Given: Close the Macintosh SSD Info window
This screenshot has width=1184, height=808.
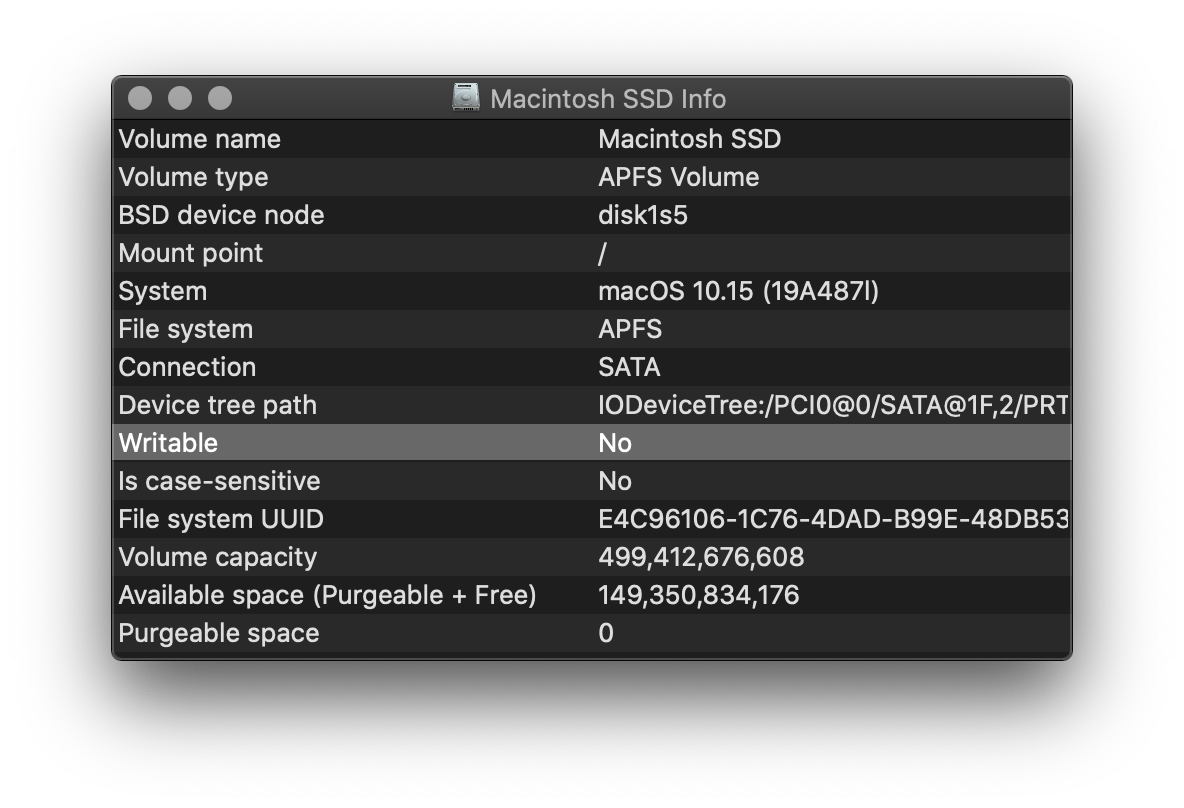Looking at the screenshot, I should coord(140,98).
